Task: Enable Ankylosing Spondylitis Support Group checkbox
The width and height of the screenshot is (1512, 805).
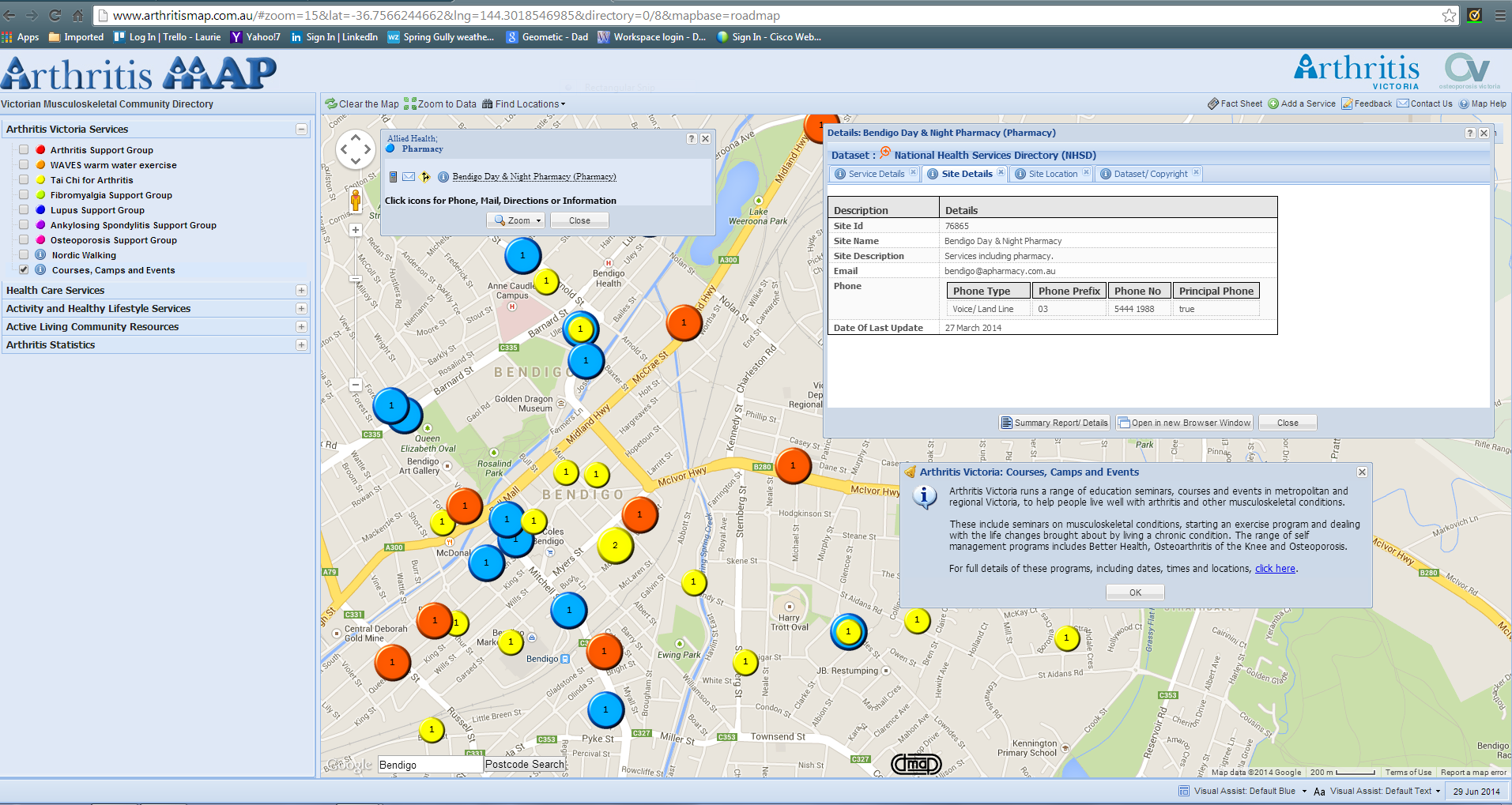Action: (x=24, y=224)
